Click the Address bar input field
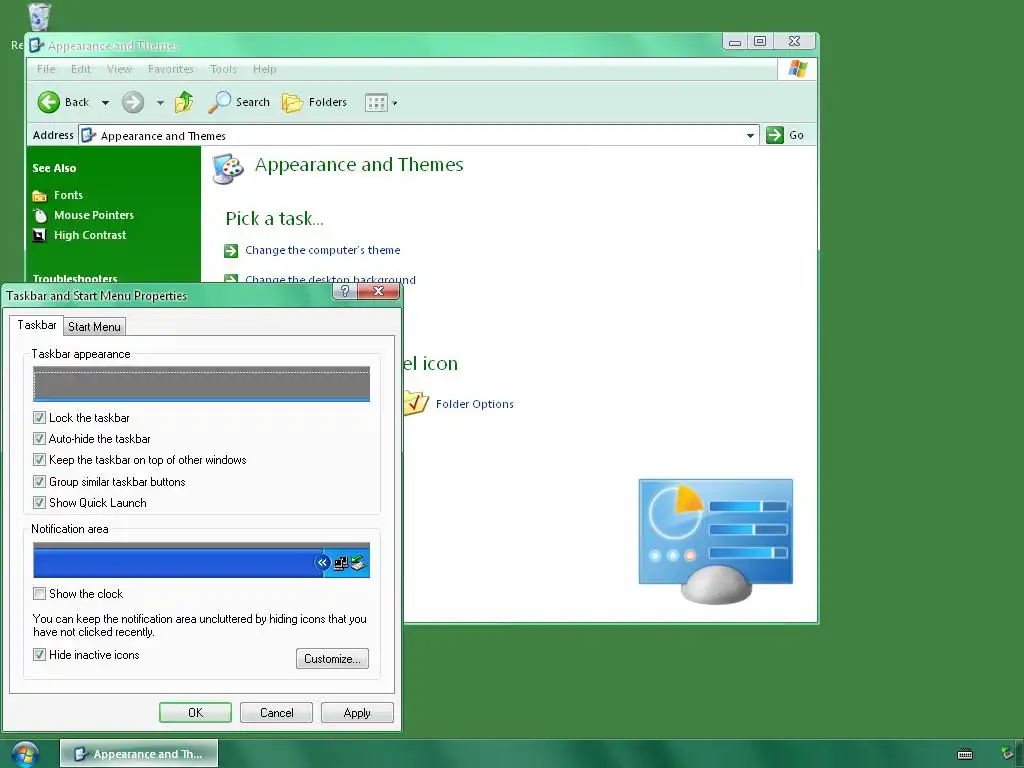 coord(418,135)
